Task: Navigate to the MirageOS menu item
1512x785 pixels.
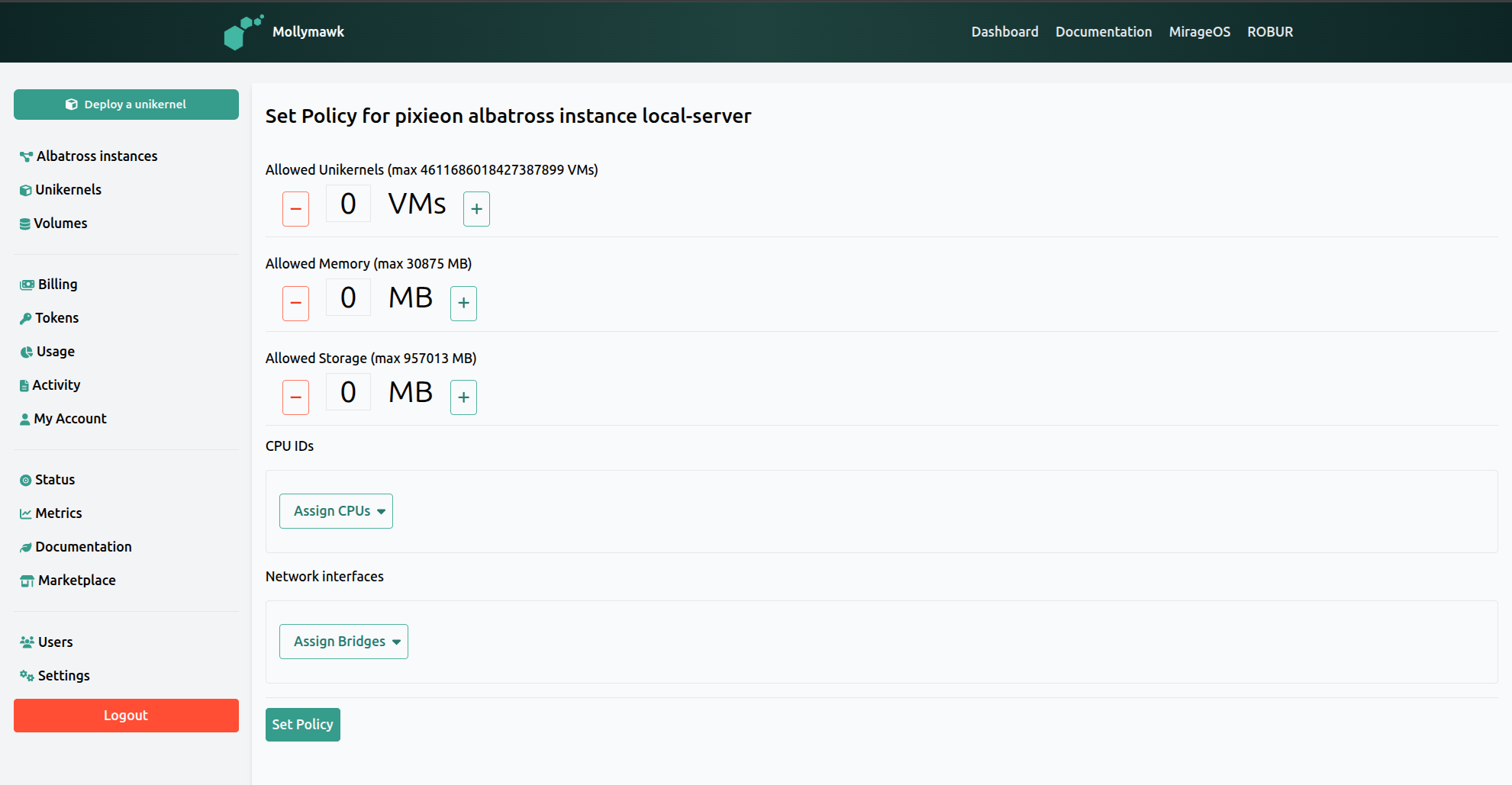Action: (x=1199, y=31)
